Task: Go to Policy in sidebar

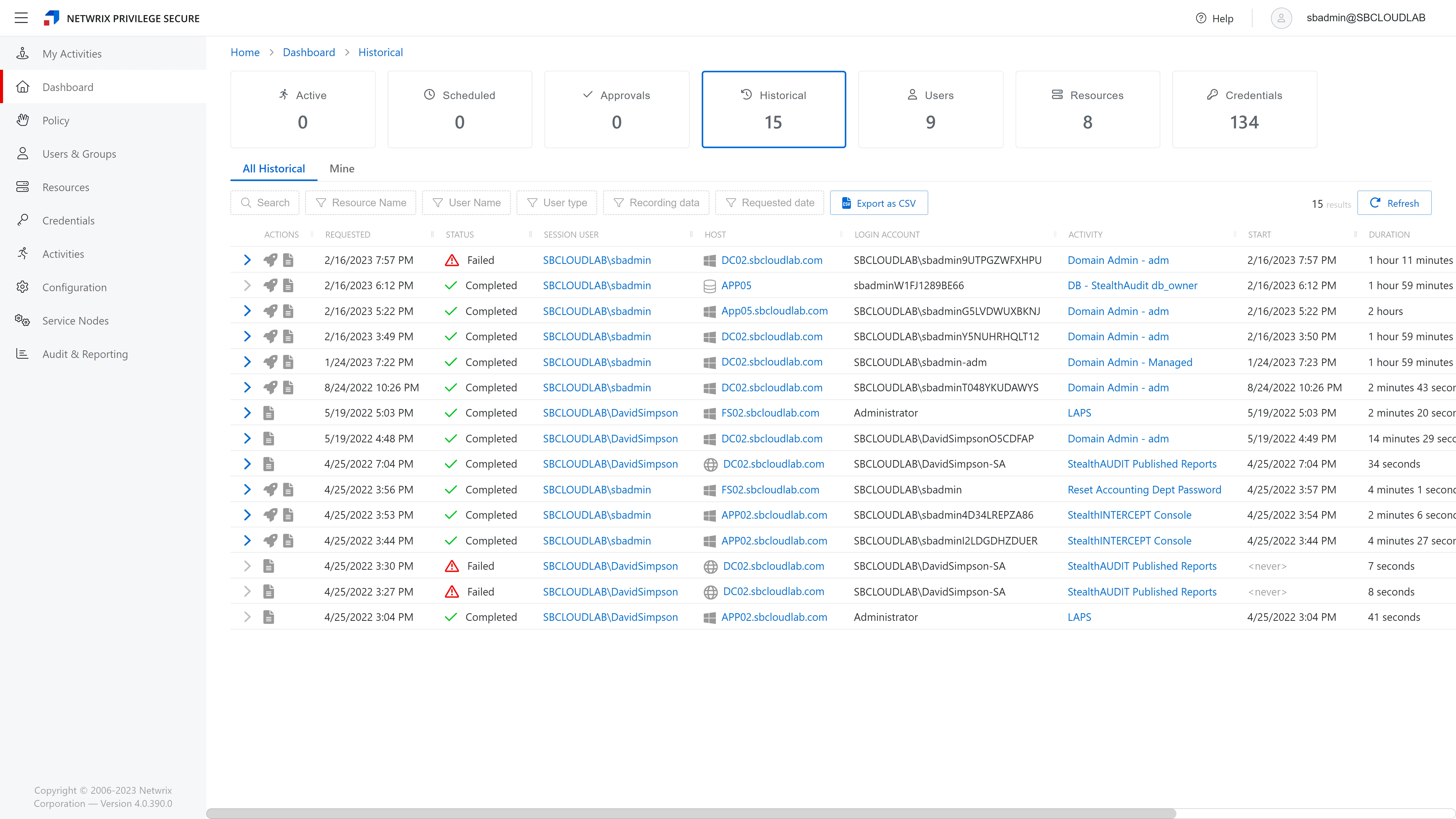Action: tap(103, 120)
